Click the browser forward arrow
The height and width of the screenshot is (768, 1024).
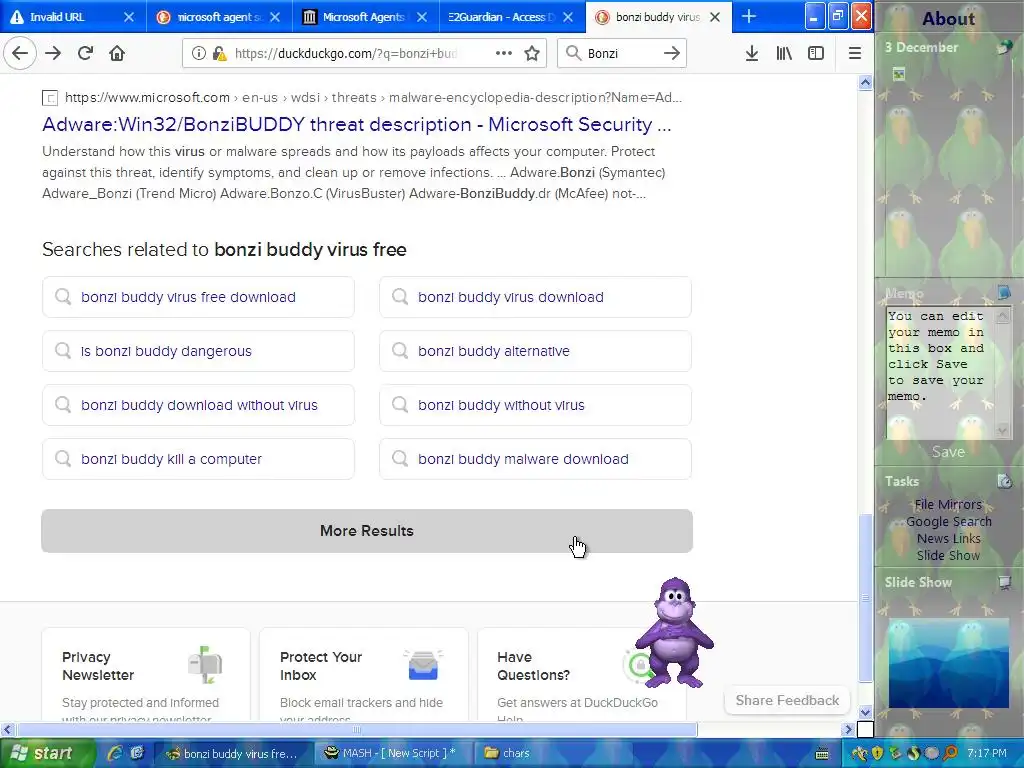point(53,53)
